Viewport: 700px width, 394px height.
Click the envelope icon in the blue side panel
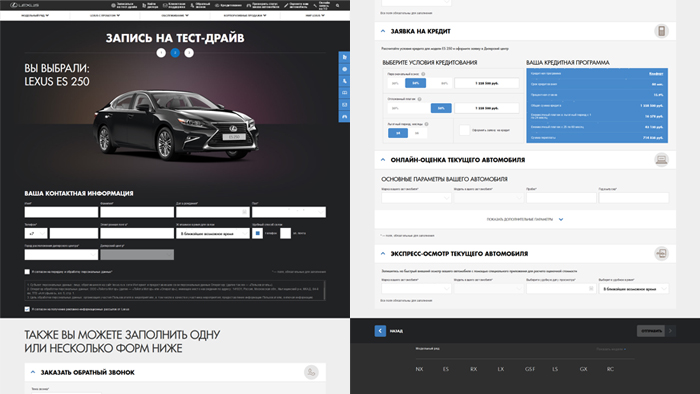(x=344, y=104)
